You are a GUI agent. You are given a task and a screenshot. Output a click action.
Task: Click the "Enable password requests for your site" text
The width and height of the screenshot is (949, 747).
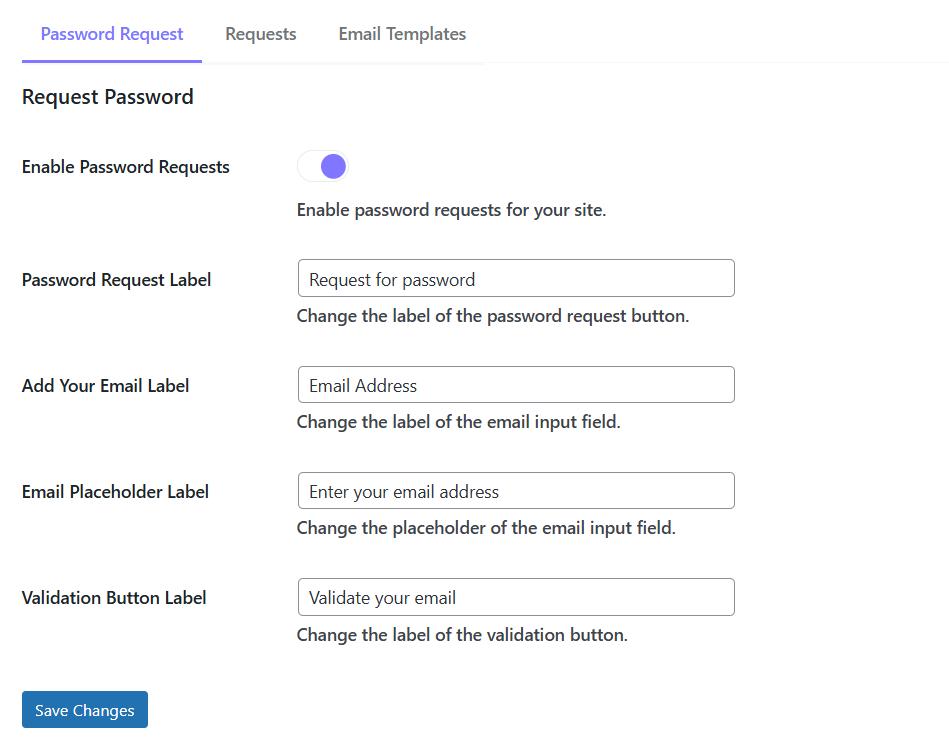pos(451,210)
